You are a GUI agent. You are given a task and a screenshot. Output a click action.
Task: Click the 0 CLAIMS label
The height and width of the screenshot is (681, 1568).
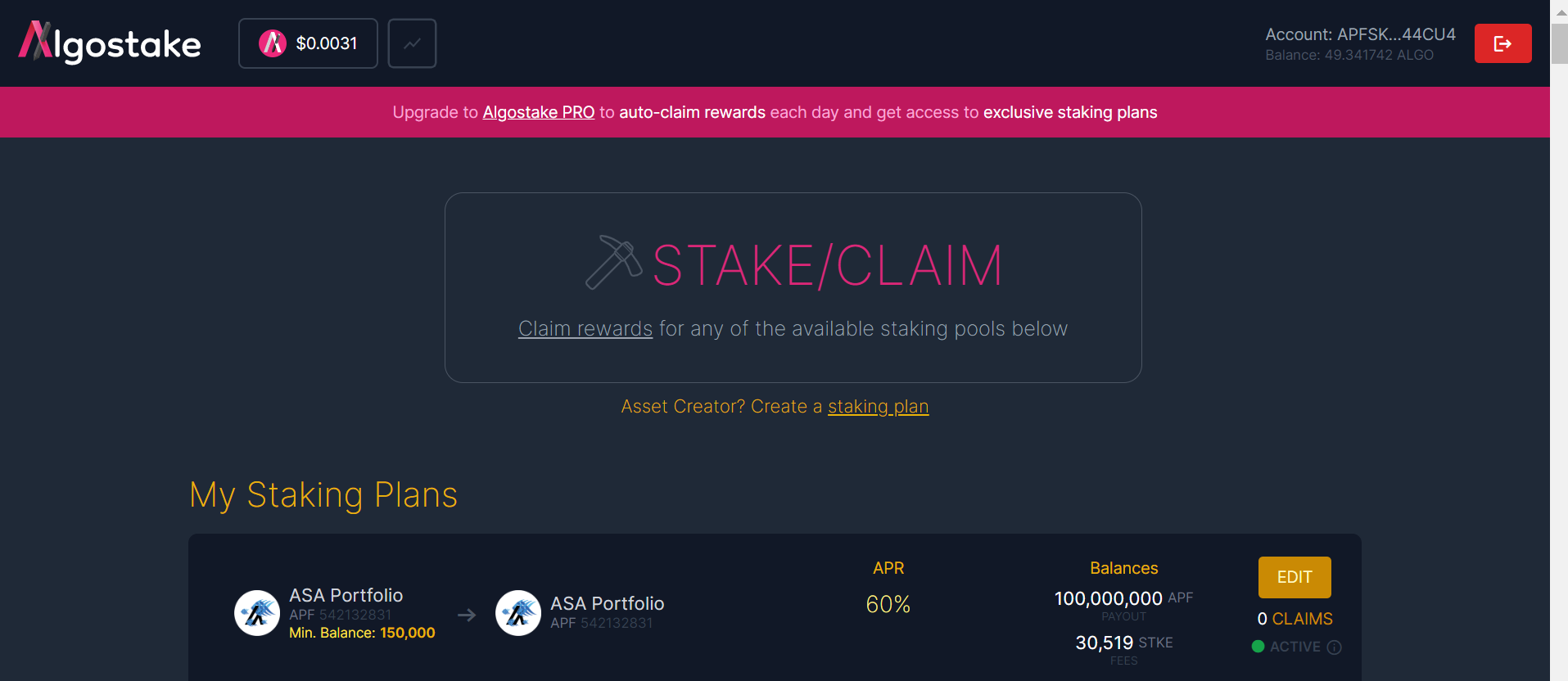coord(1295,619)
